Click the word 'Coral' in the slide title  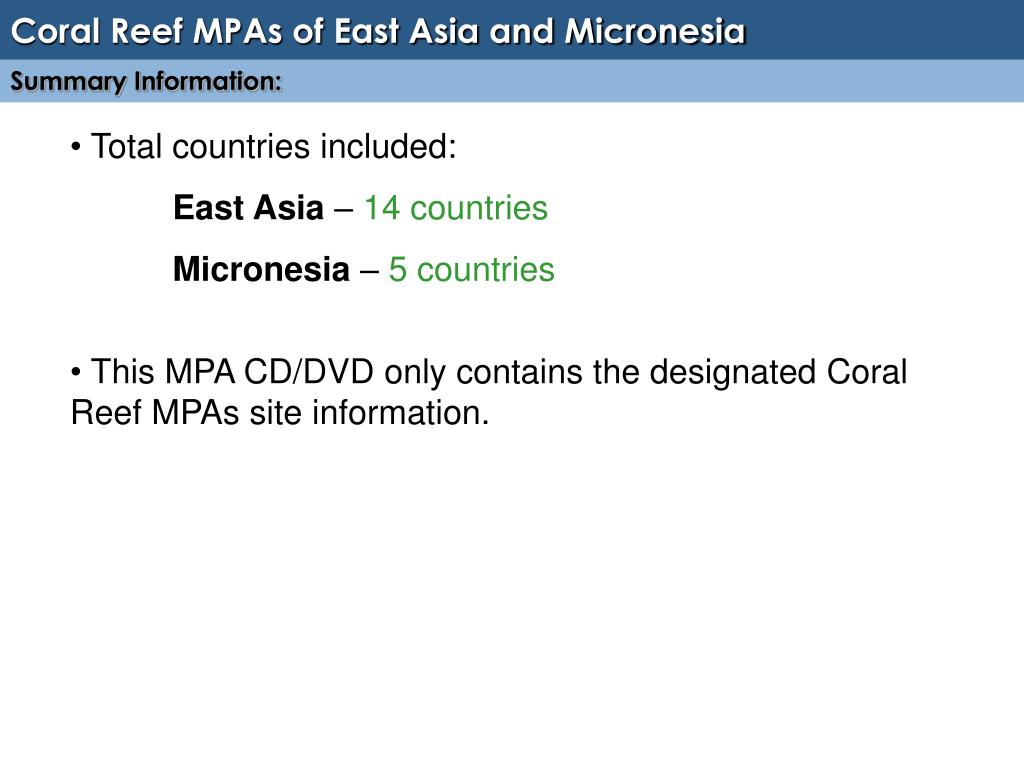coord(55,31)
